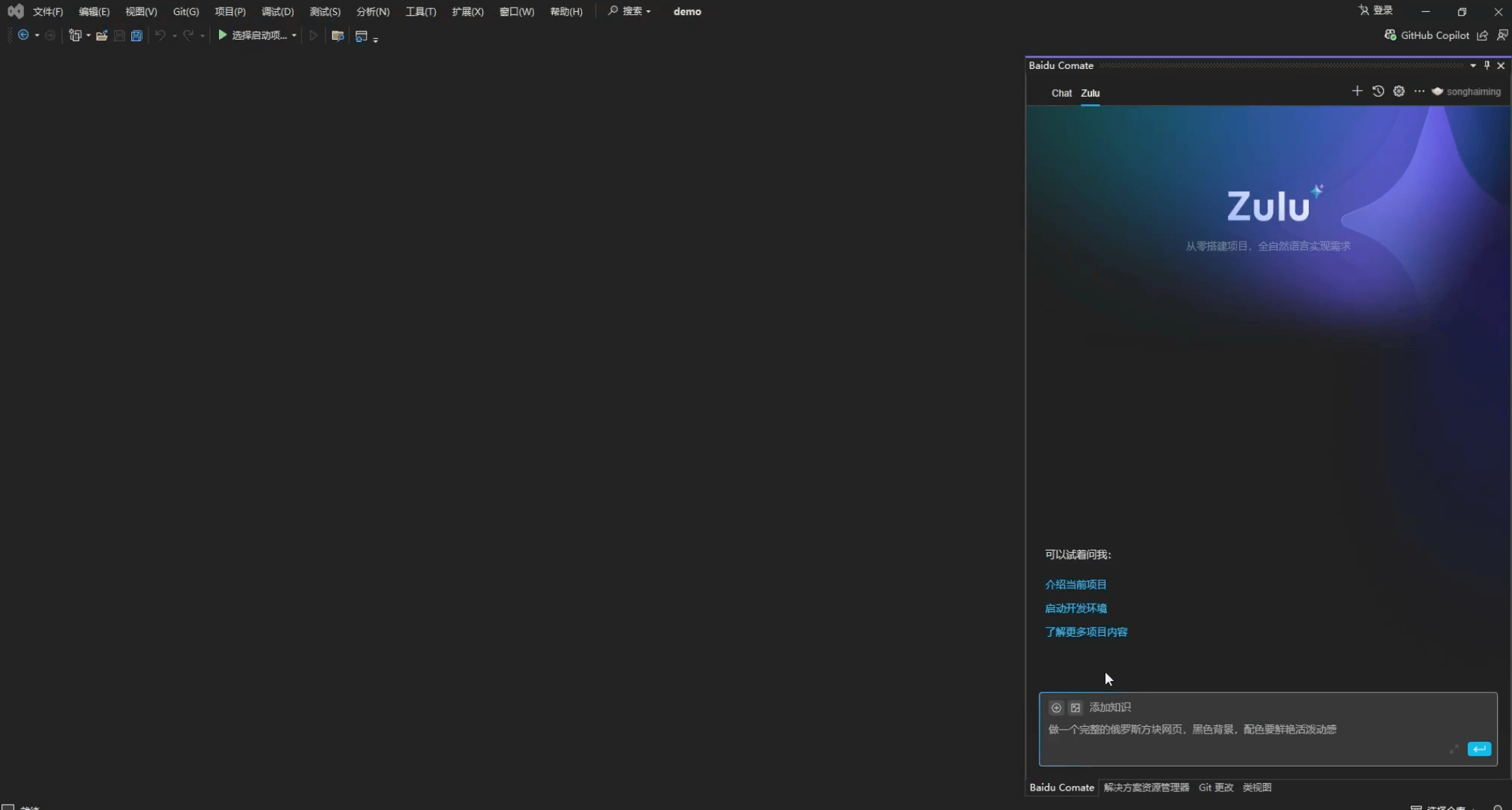
Task: Click the 了解更多项目内容 suggestion link
Action: point(1086,631)
